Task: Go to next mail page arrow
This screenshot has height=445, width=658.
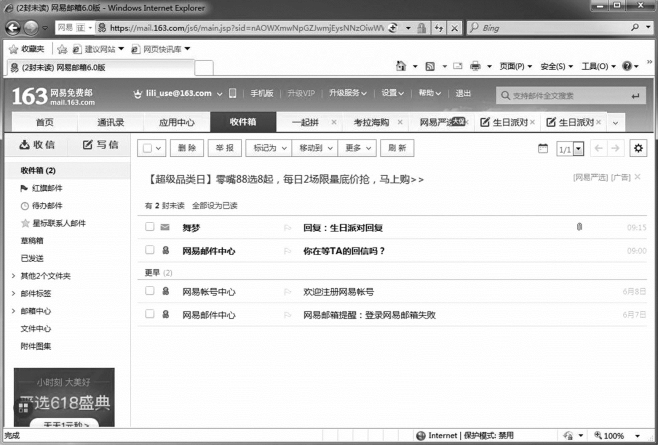Action: pyautogui.click(x=615, y=148)
